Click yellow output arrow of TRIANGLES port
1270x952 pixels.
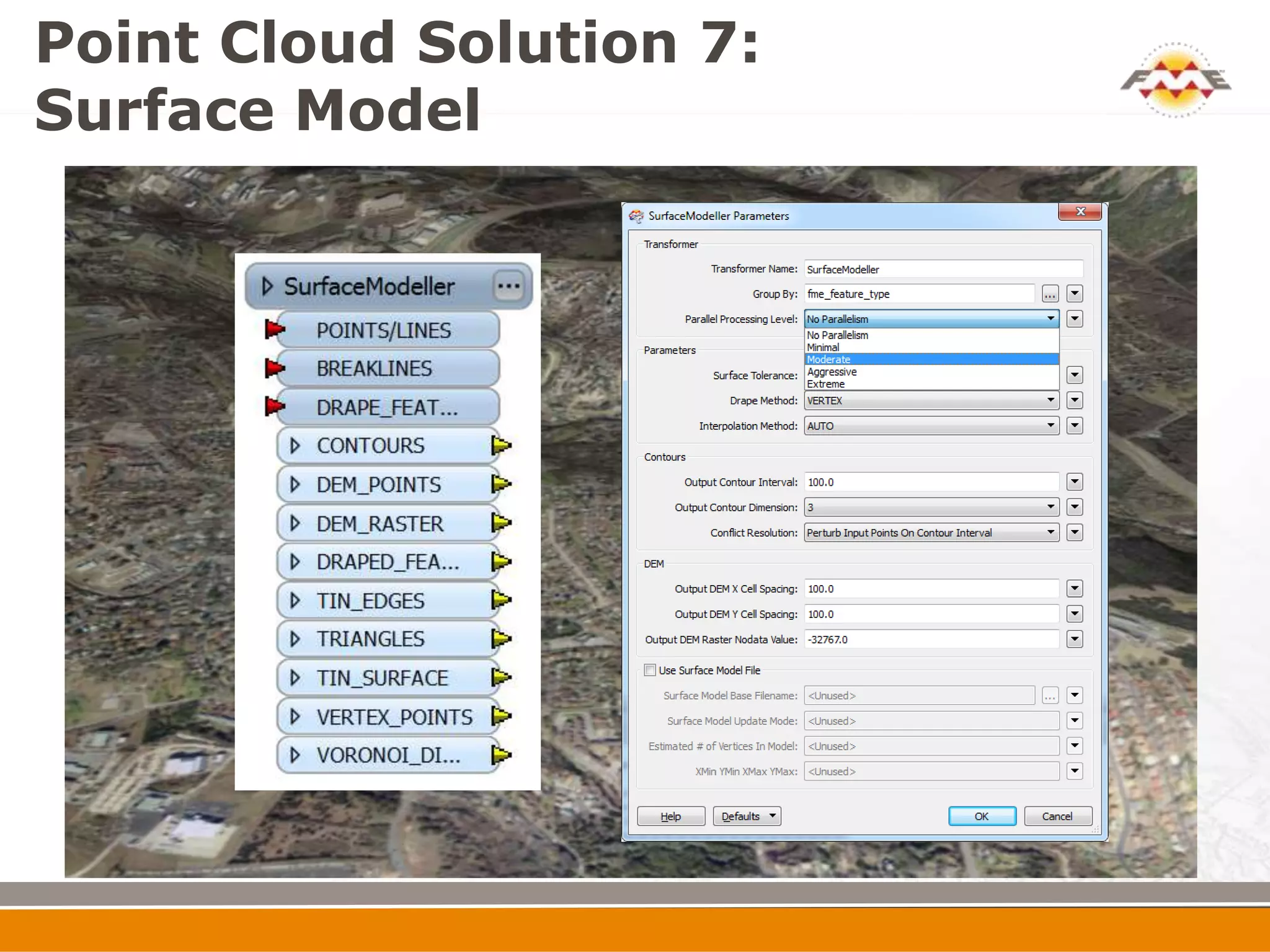501,638
